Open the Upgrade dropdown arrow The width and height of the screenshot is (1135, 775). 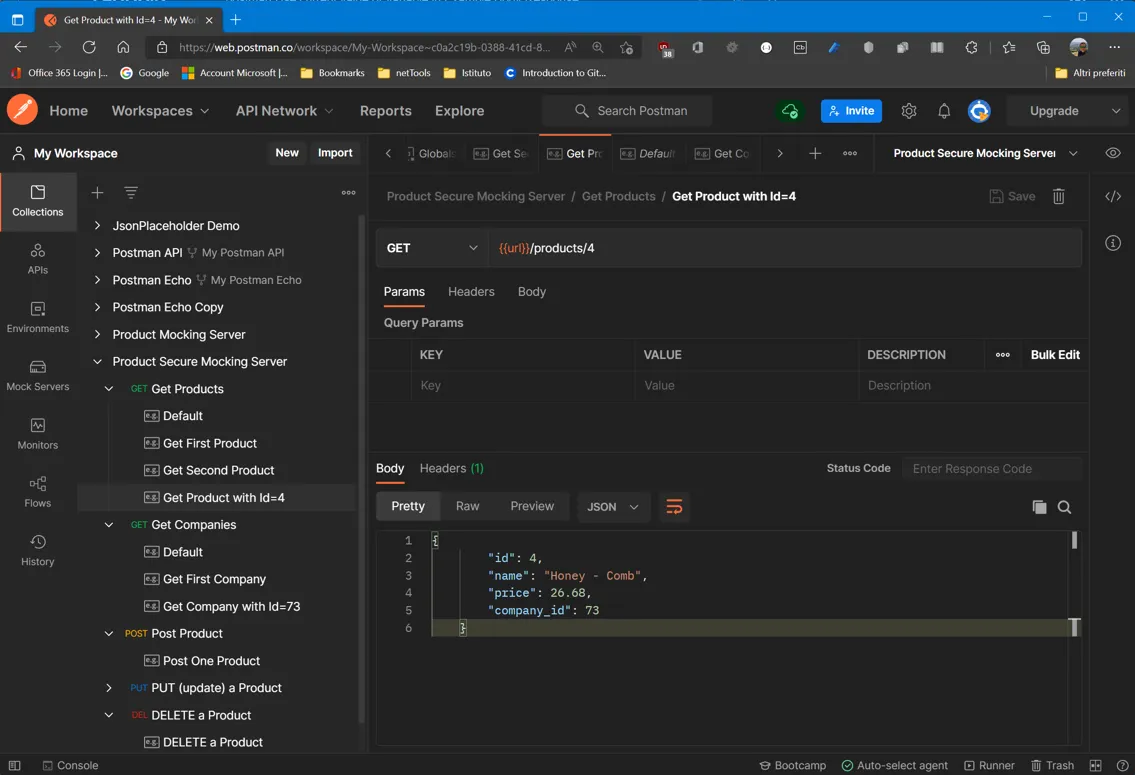1115,111
